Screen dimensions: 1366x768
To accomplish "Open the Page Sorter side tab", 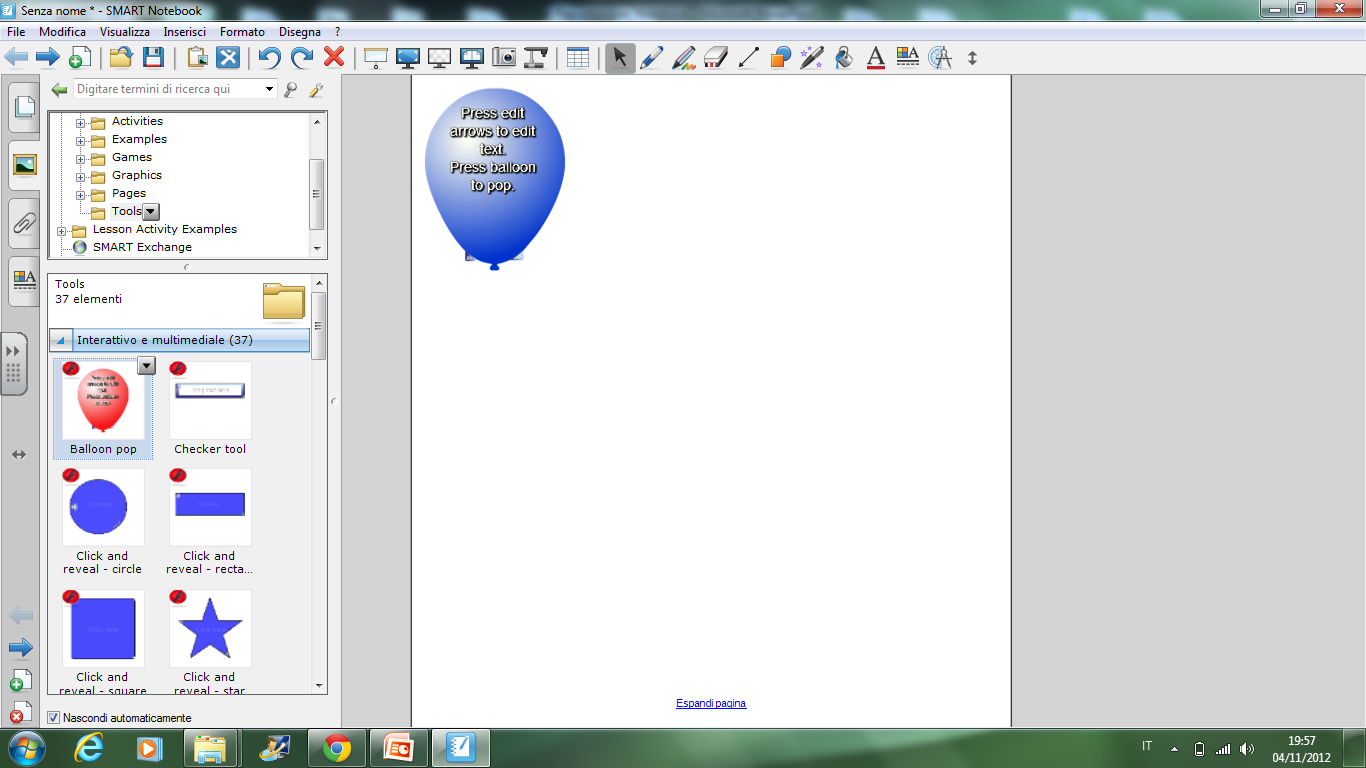I will (x=24, y=107).
